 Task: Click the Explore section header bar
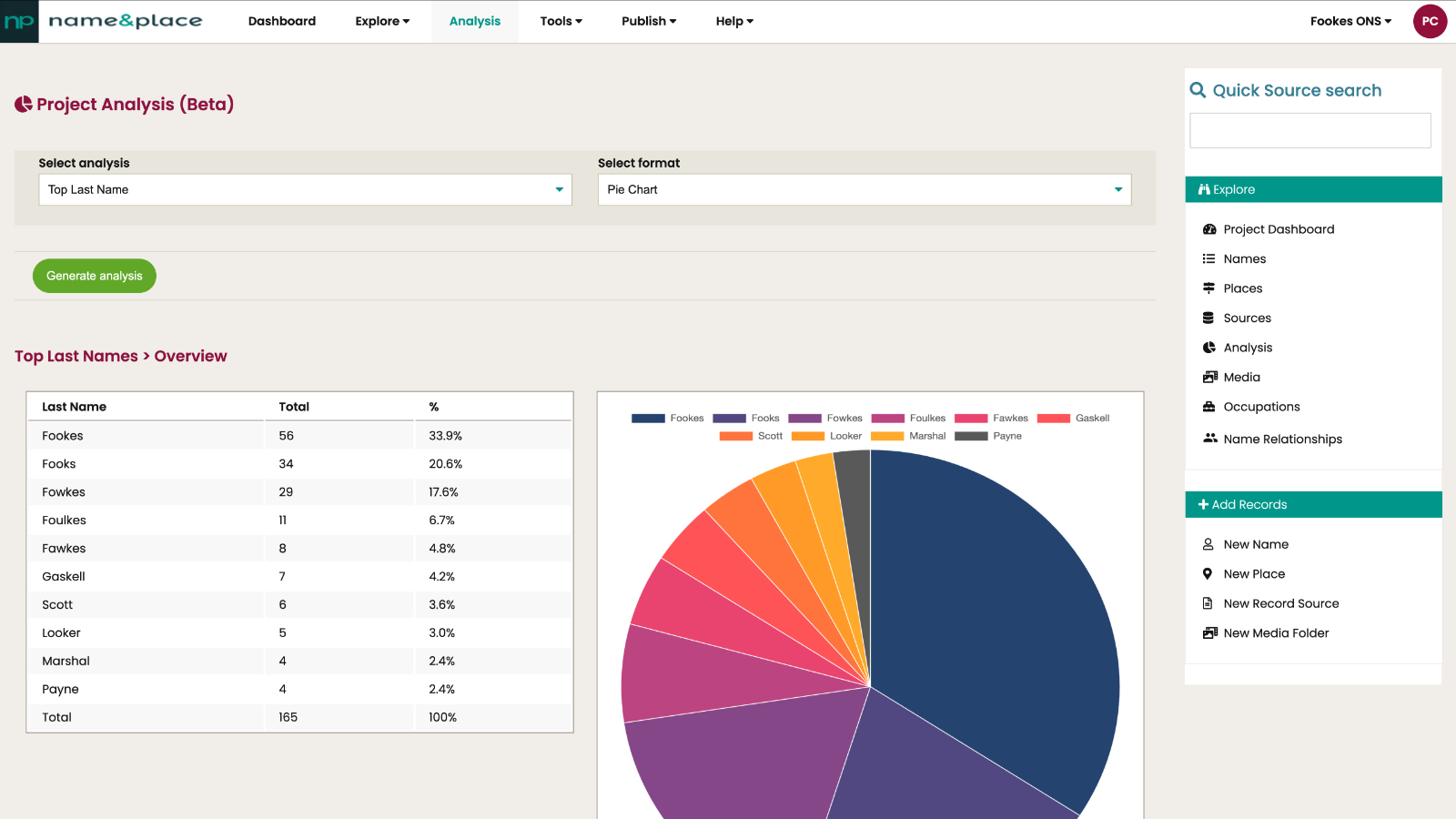tap(1313, 189)
